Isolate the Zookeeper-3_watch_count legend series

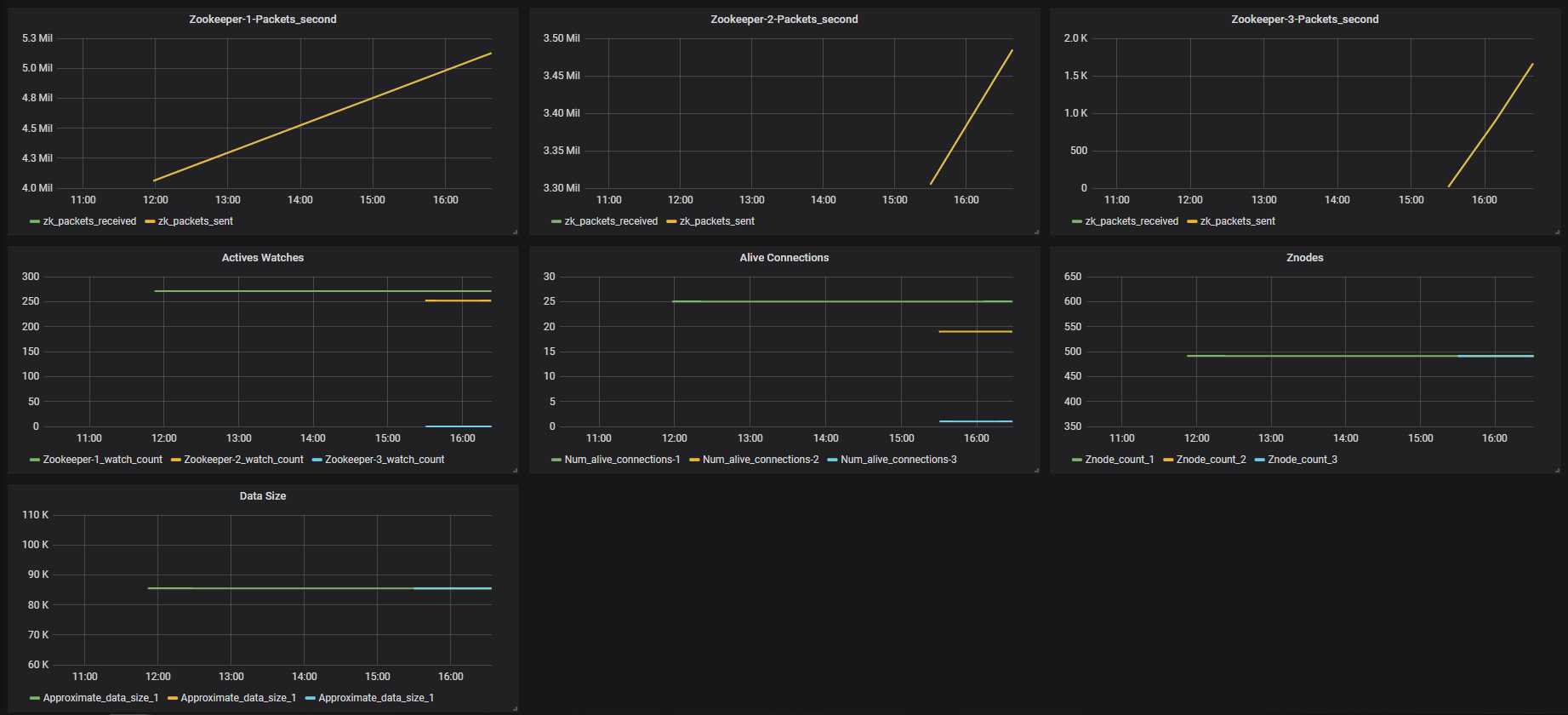pyautogui.click(x=385, y=460)
